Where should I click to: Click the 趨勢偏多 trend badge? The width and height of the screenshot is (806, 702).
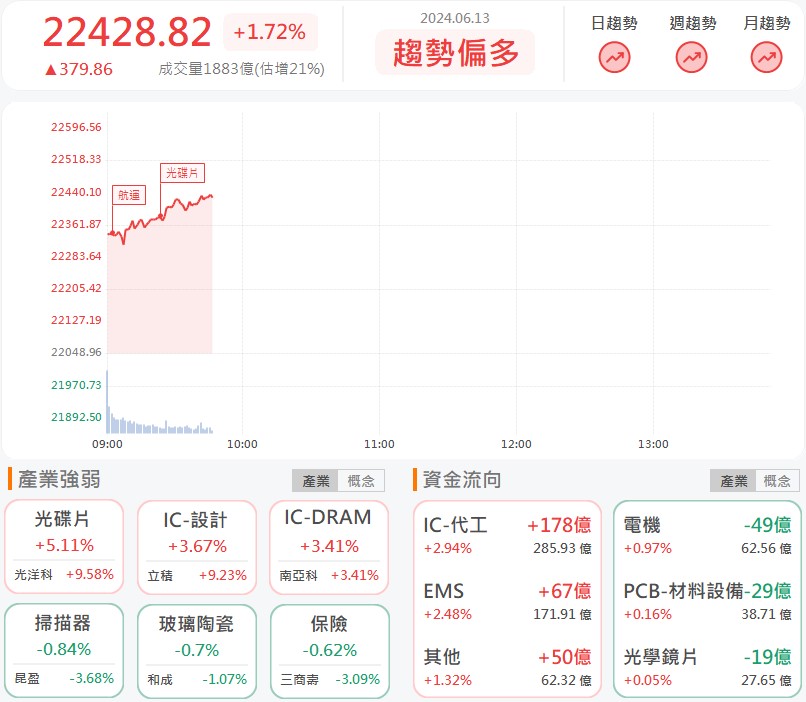455,52
